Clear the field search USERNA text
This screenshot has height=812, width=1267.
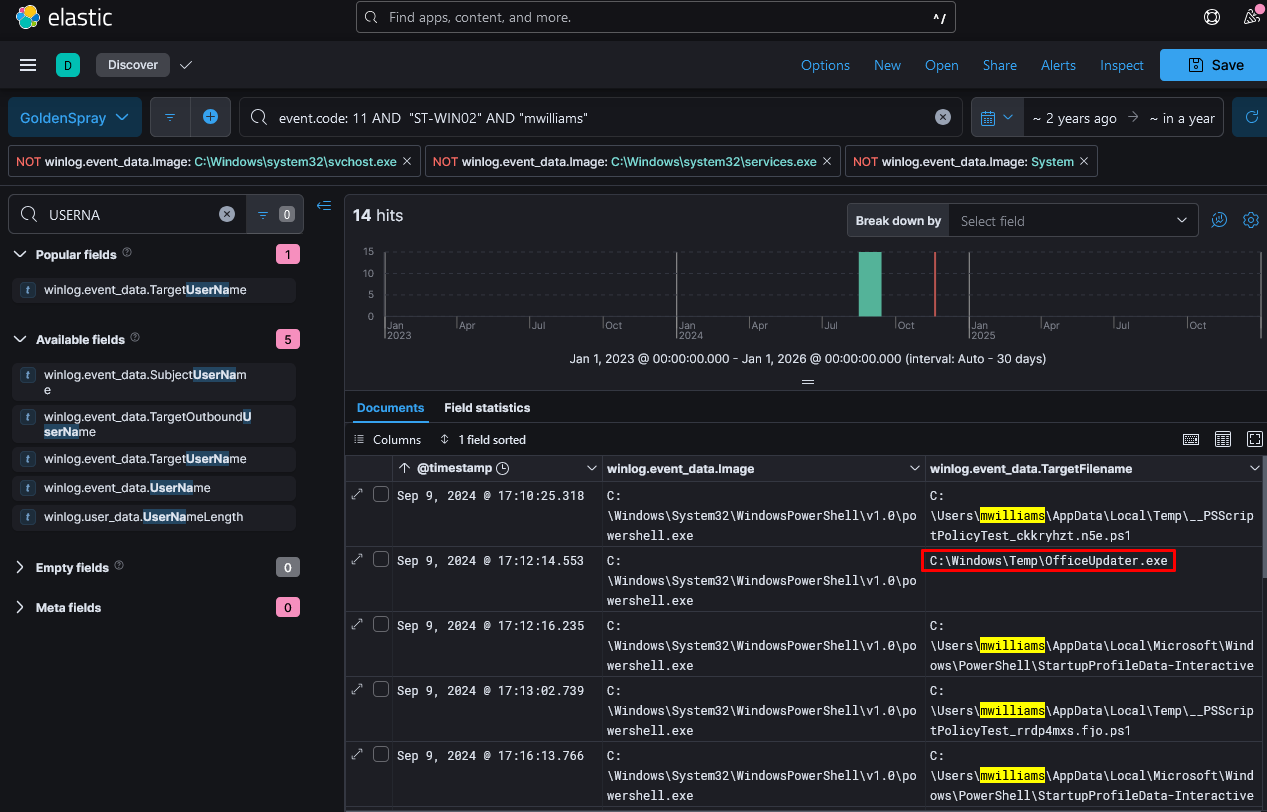coord(227,214)
